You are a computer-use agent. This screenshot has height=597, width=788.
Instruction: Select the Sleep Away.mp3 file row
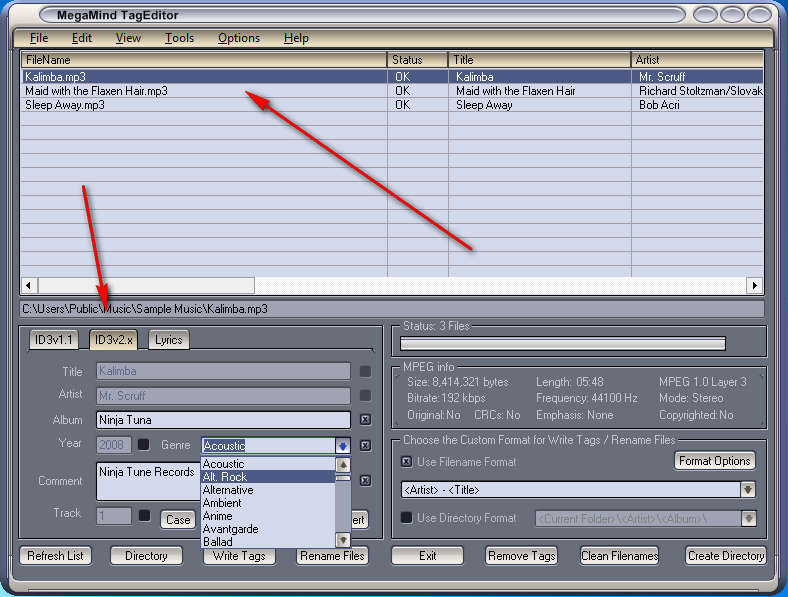click(x=392, y=105)
